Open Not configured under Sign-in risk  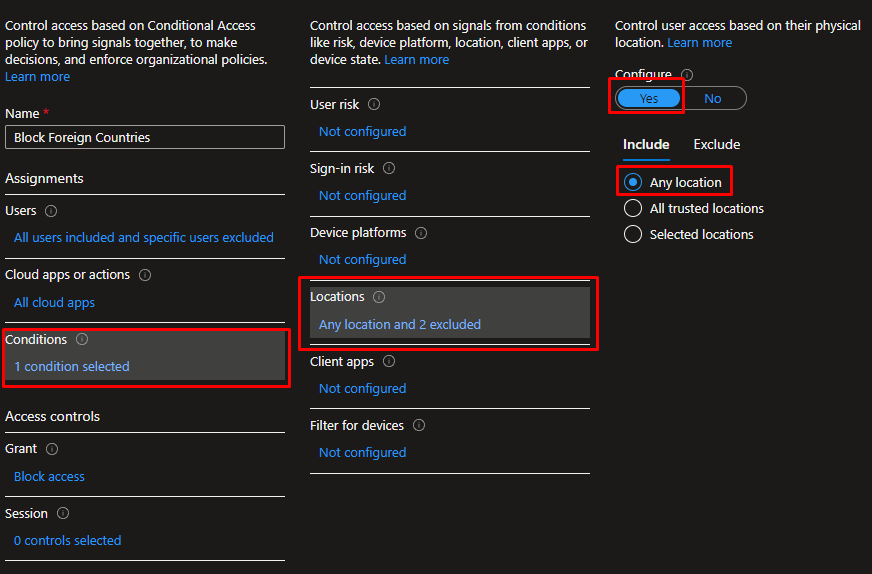click(x=362, y=196)
